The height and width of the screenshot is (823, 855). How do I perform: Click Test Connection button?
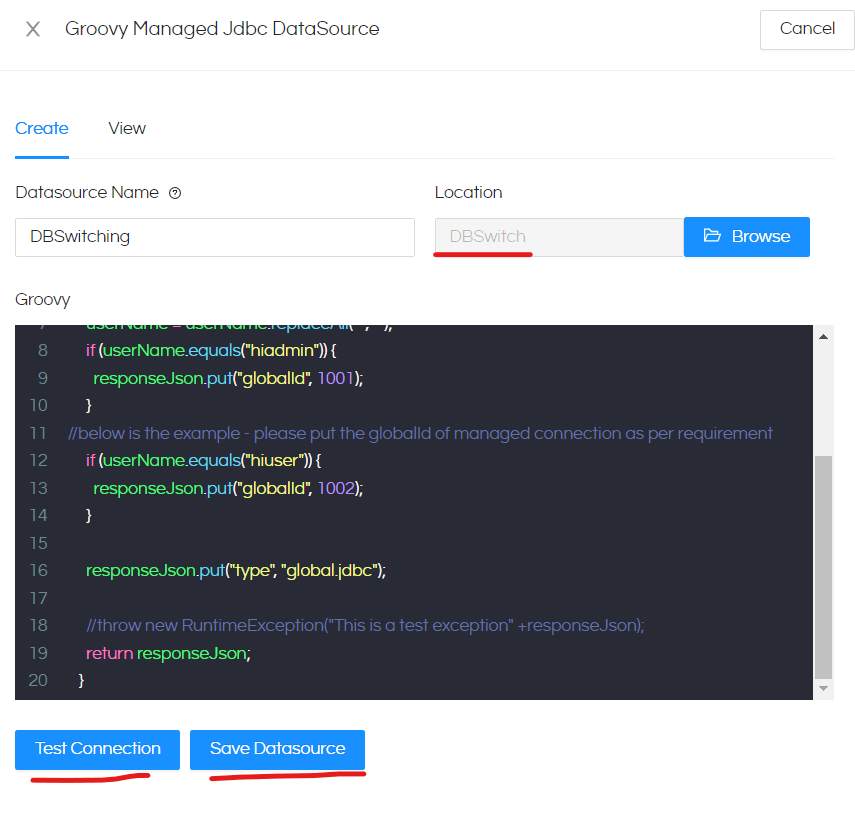click(97, 749)
